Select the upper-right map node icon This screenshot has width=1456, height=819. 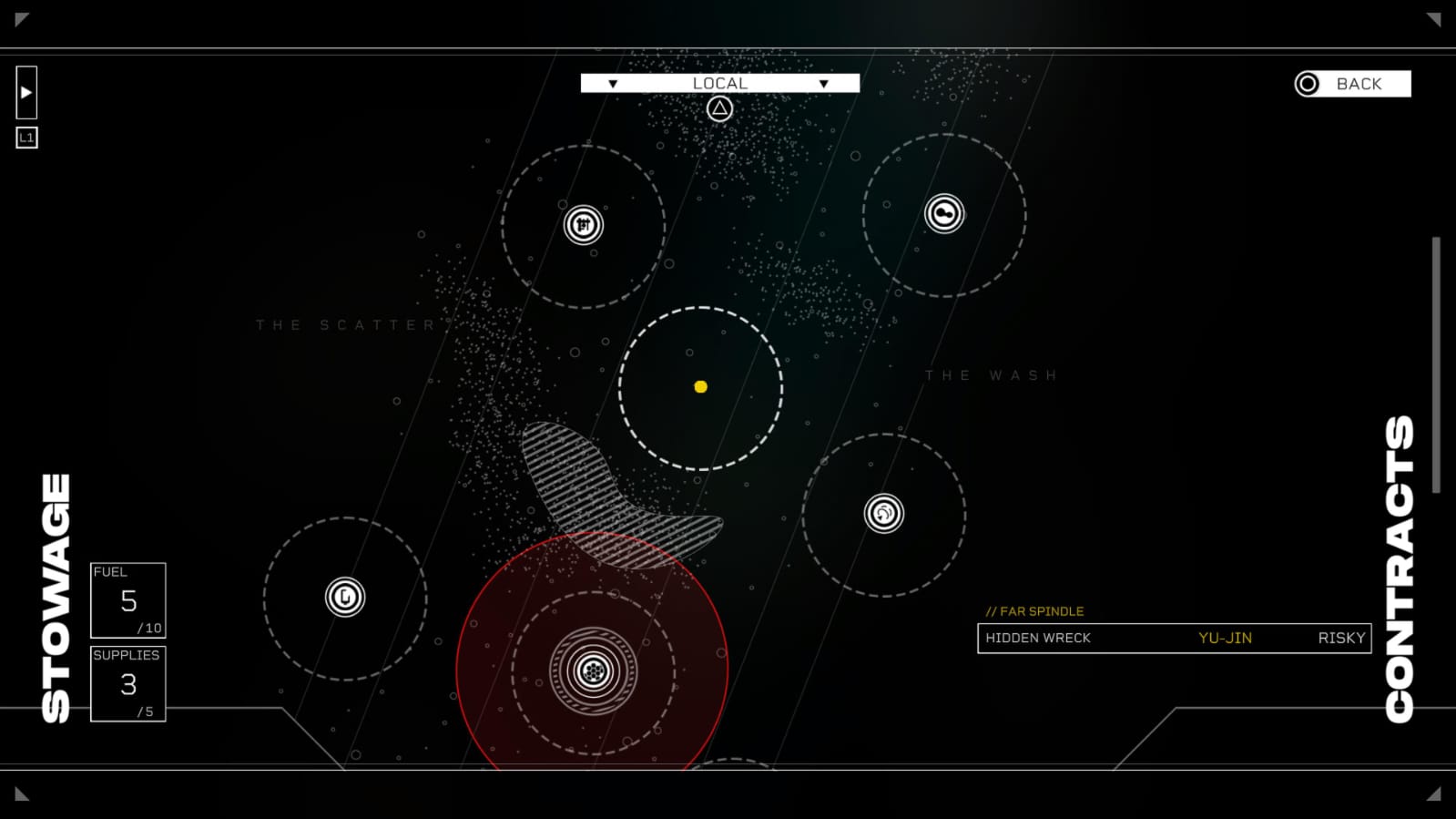point(944,214)
